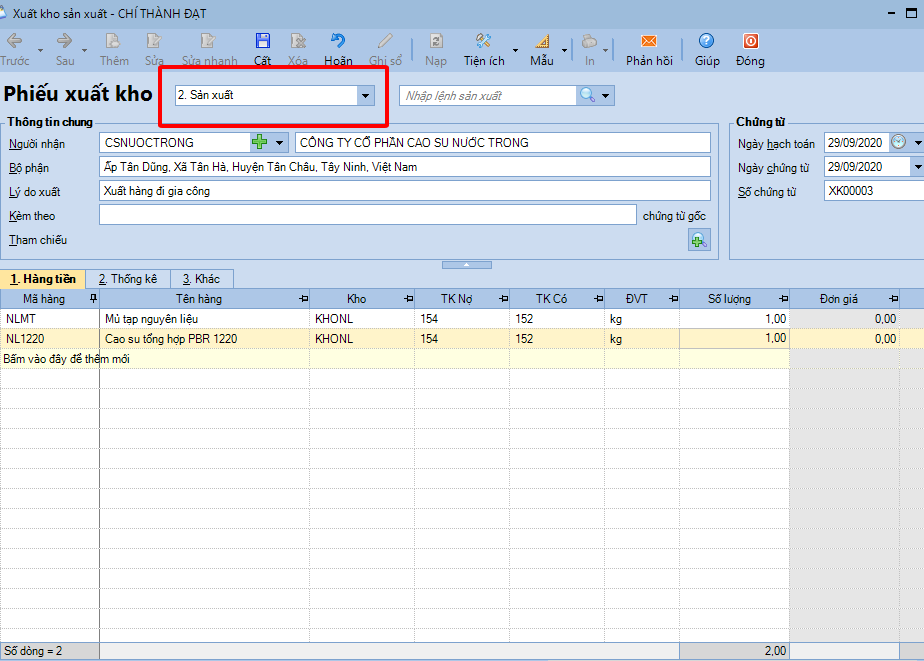This screenshot has height=661, width=924.
Task: Expand the Sau button dropdown arrow
Action: click(84, 51)
